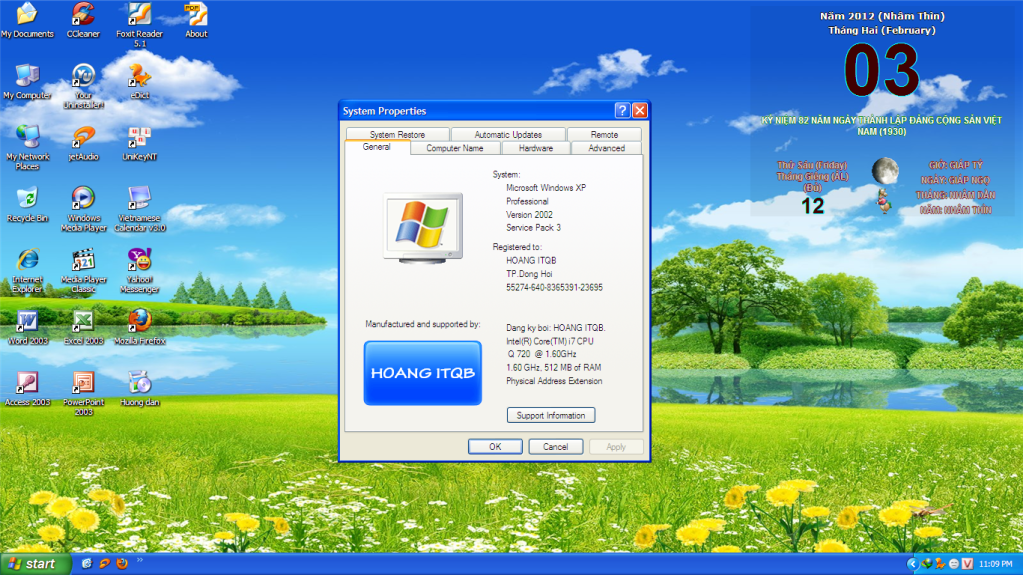
Task: Click the moon phase icon on calendar
Action: (885, 171)
